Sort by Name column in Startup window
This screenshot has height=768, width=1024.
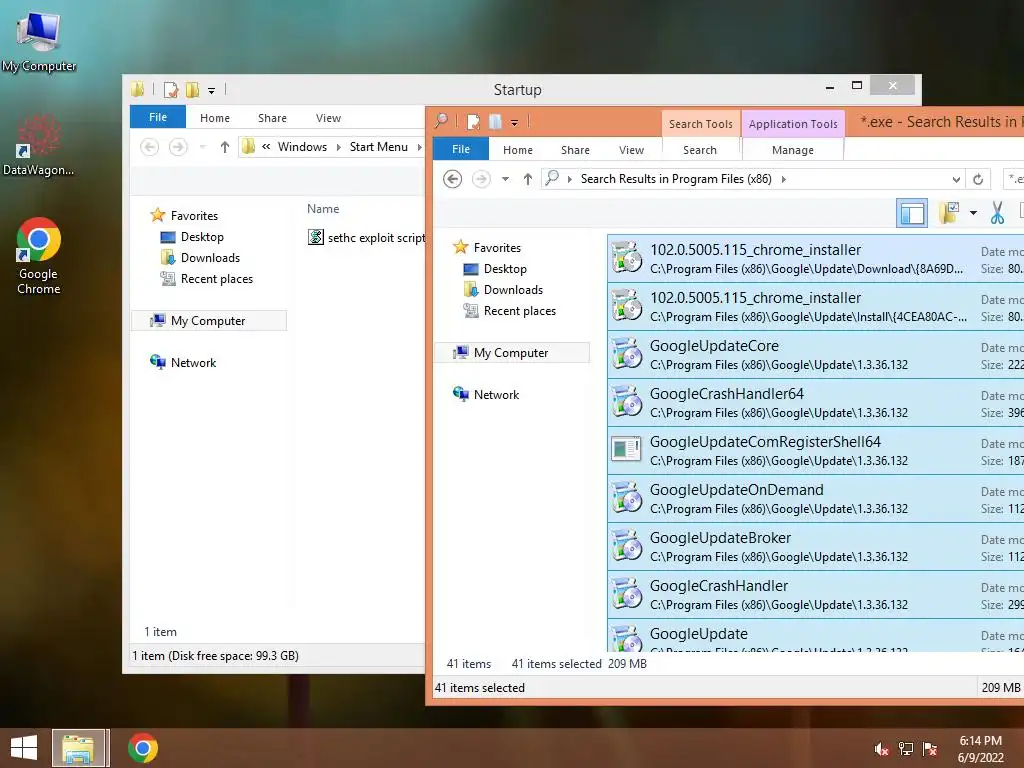pos(323,209)
